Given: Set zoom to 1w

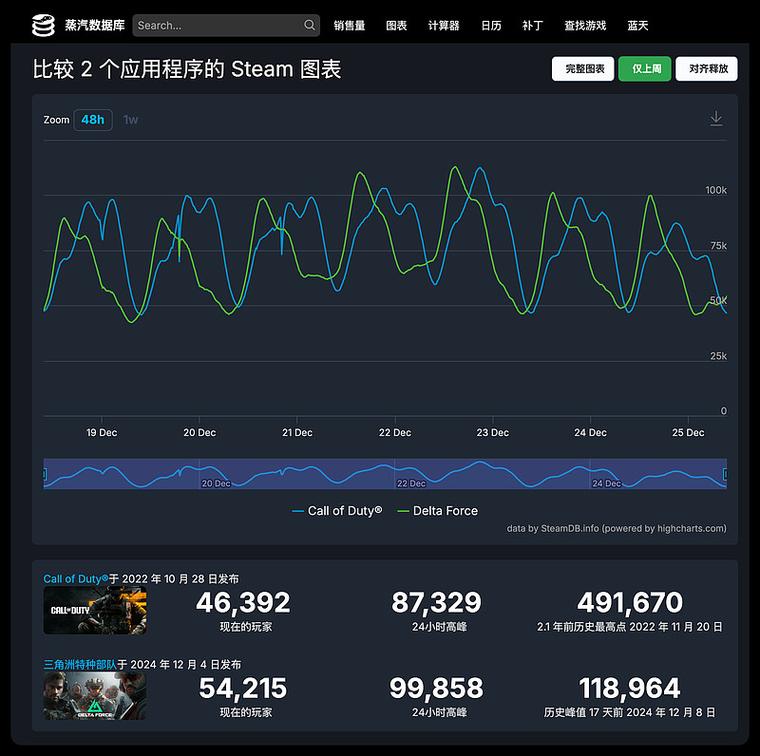Looking at the screenshot, I should (130, 120).
